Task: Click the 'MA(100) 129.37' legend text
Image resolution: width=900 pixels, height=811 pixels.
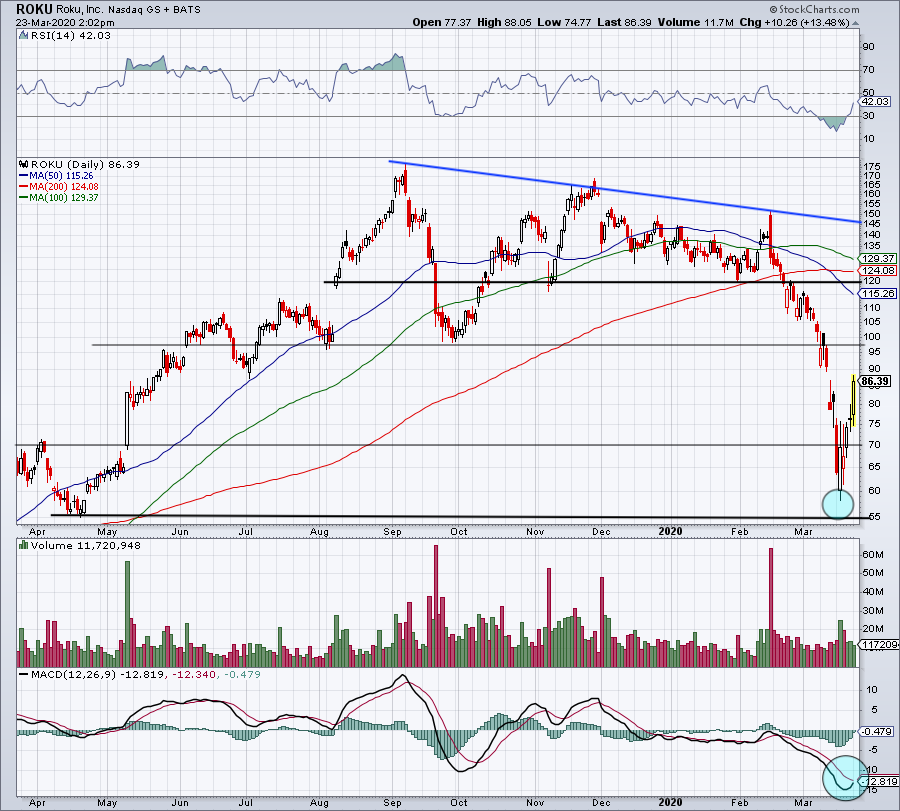Action: (64, 198)
